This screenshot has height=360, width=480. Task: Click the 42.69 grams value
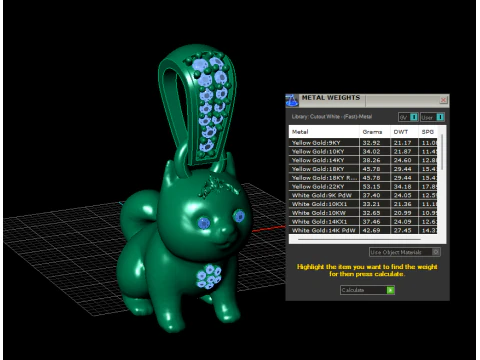tap(371, 230)
